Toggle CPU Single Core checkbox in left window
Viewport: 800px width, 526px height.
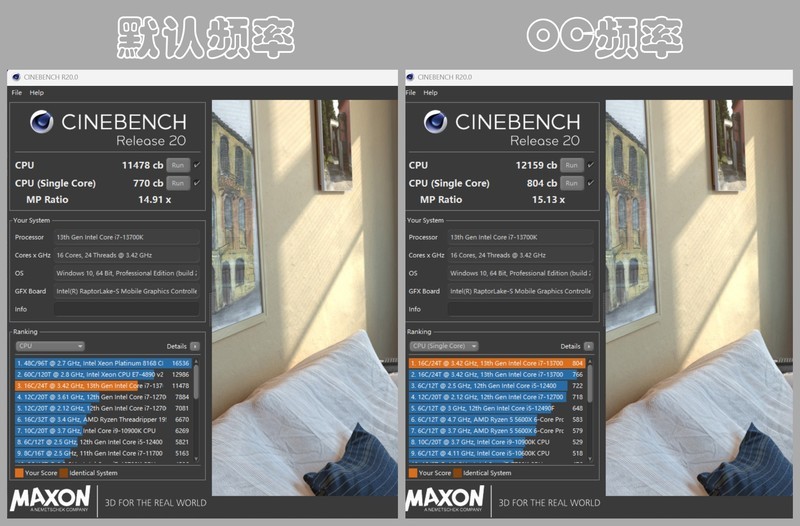(x=196, y=183)
